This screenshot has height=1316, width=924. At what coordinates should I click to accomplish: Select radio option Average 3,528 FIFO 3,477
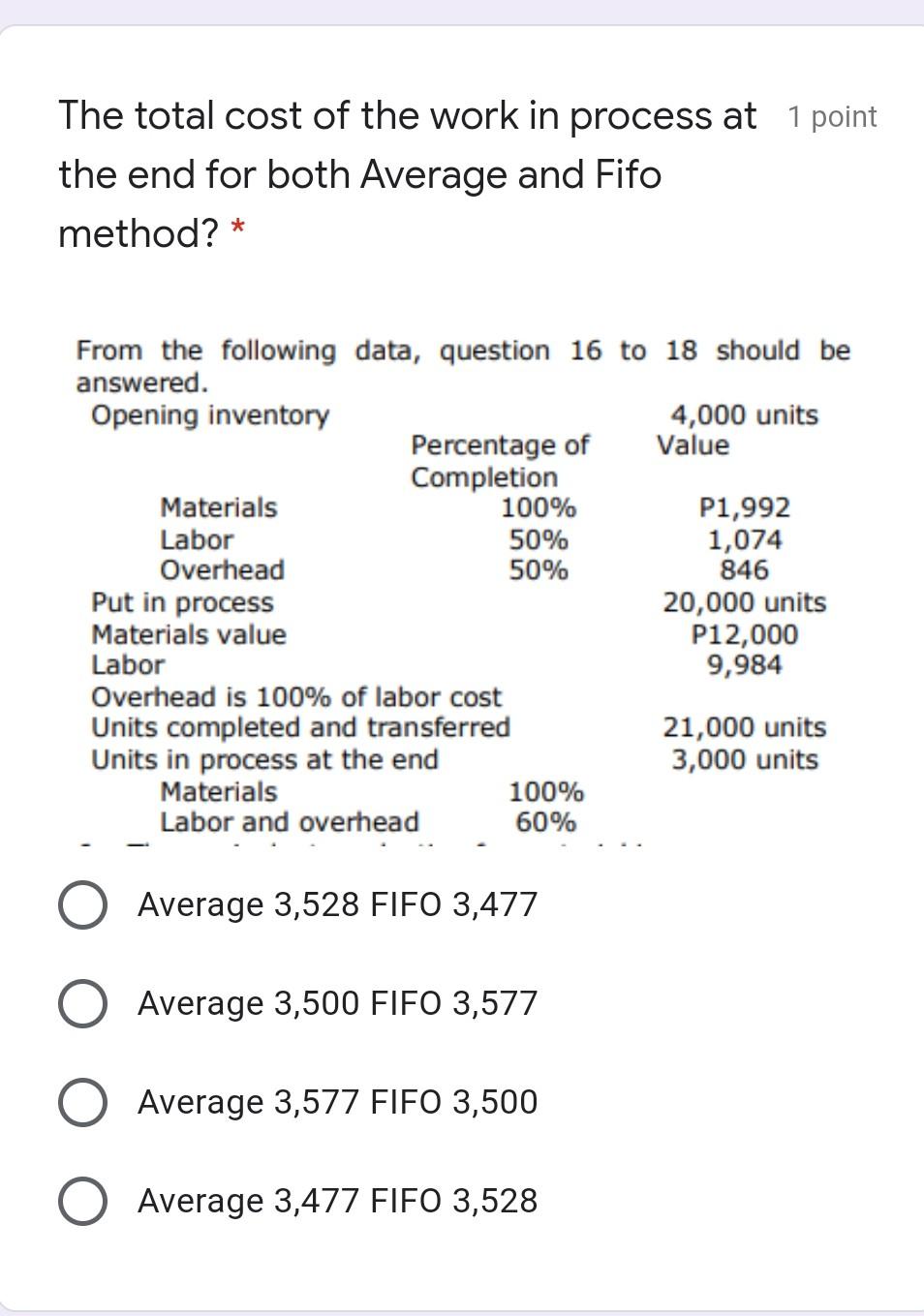82,905
